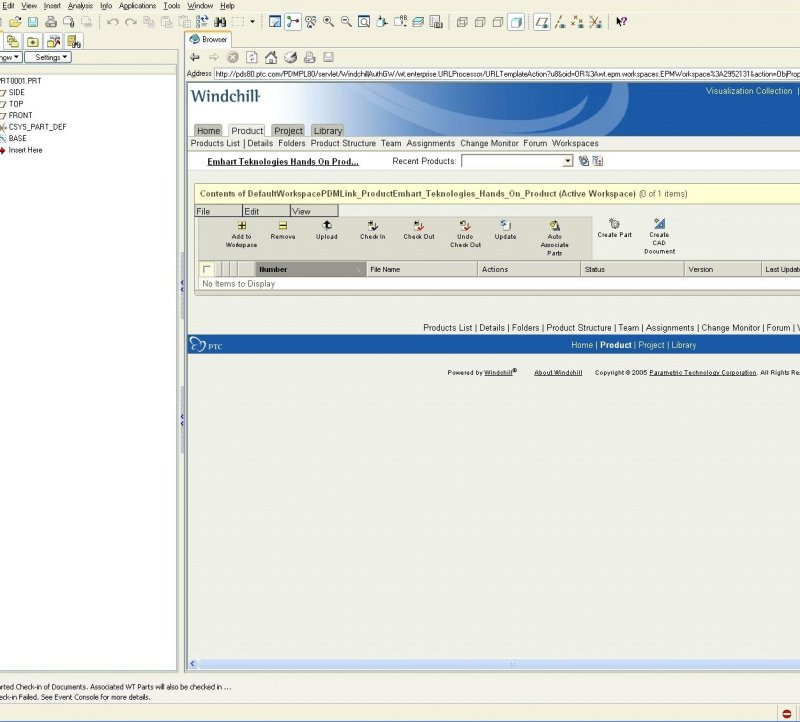The image size is (800, 722).
Task: Click the Upload icon
Action: 327,225
